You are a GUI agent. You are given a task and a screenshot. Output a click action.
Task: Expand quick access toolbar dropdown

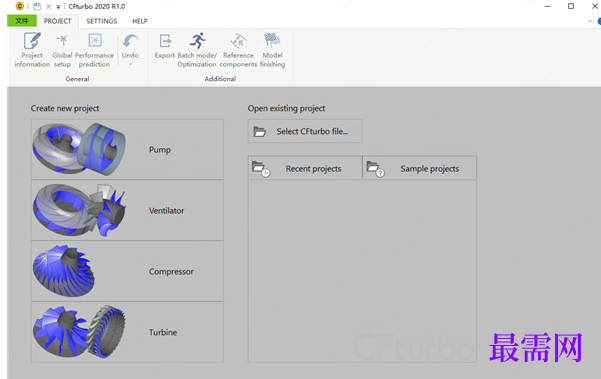(58, 7)
